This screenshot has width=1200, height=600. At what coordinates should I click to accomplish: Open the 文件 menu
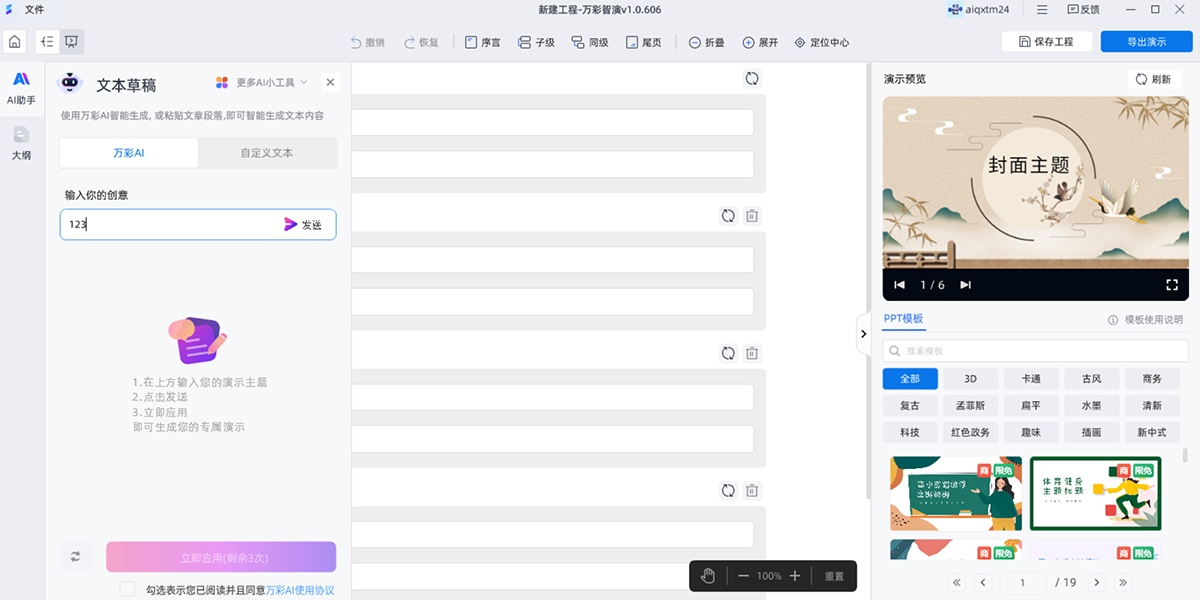(x=34, y=10)
